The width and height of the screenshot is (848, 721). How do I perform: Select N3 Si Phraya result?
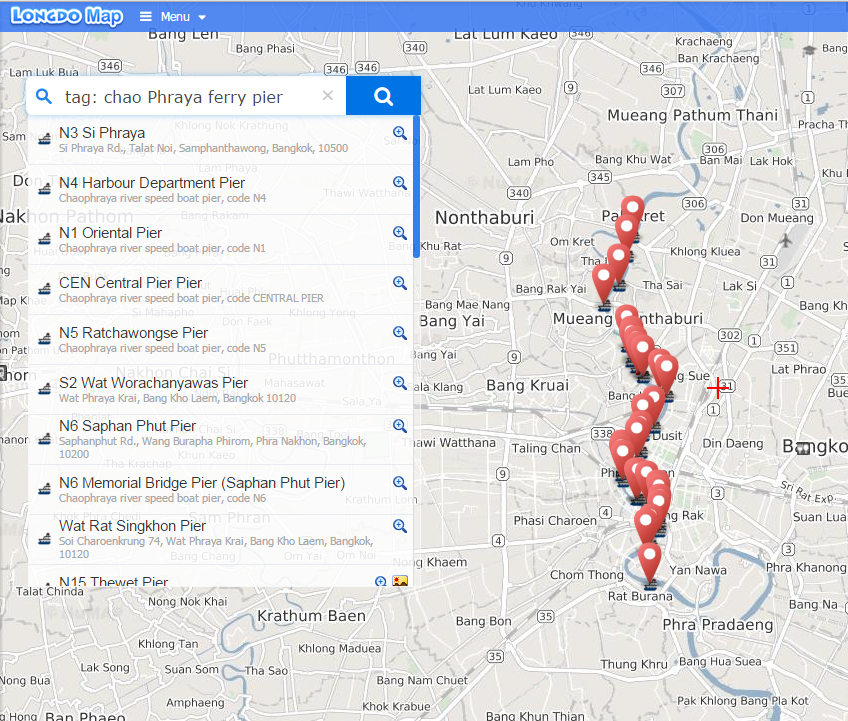click(221, 140)
